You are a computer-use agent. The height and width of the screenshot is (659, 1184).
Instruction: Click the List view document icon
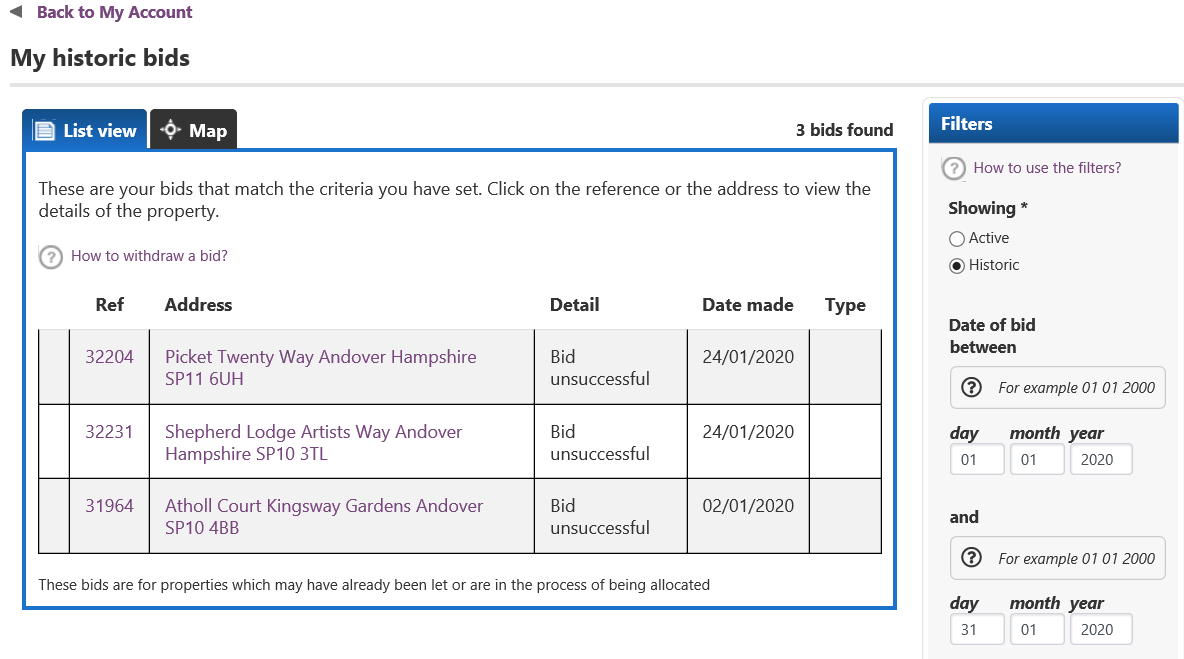pyautogui.click(x=45, y=131)
